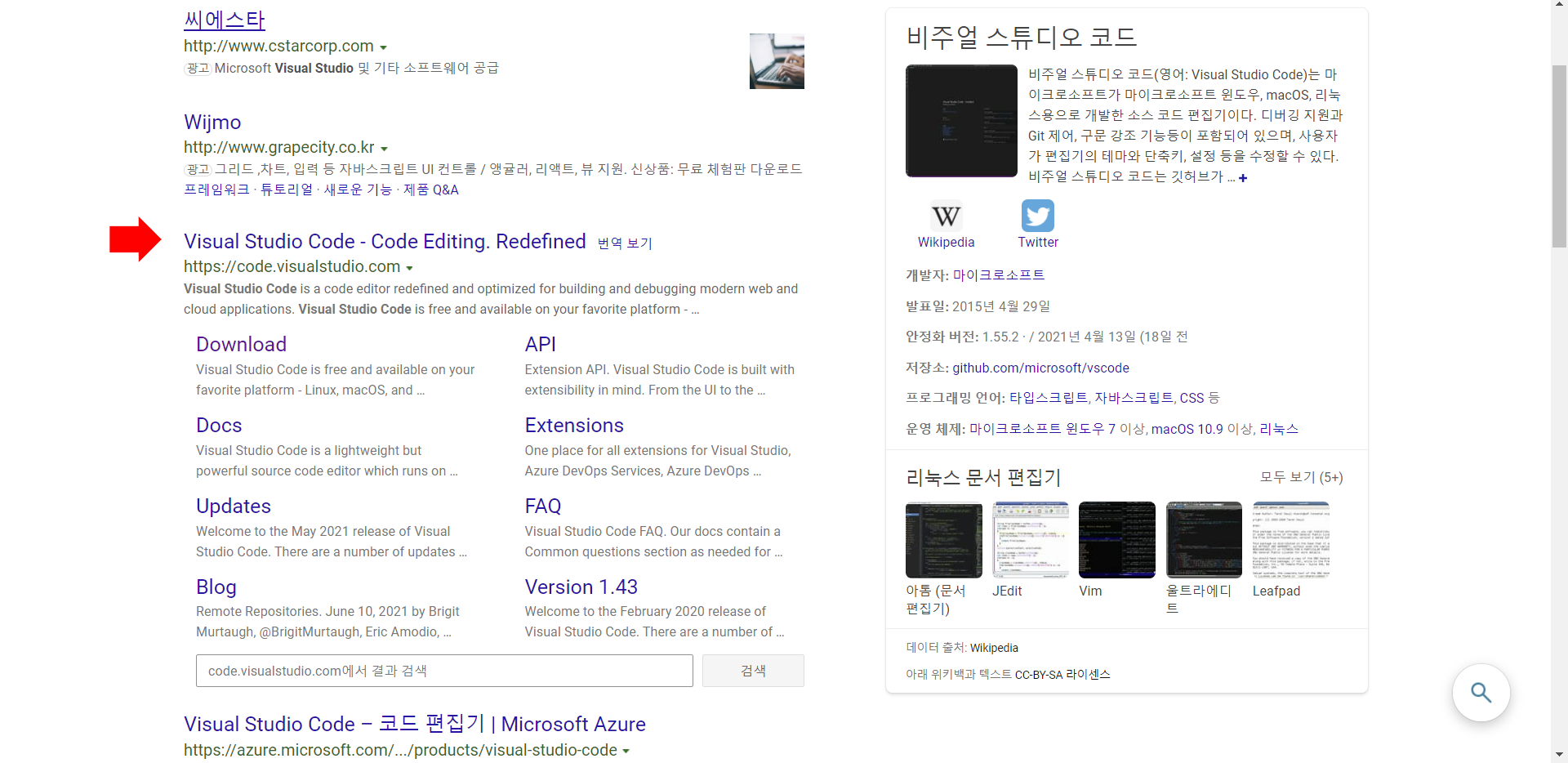Screen dimensions: 1568x763
Task: Open the Twitter icon in the knowledge panel
Action: pyautogui.click(x=1038, y=216)
